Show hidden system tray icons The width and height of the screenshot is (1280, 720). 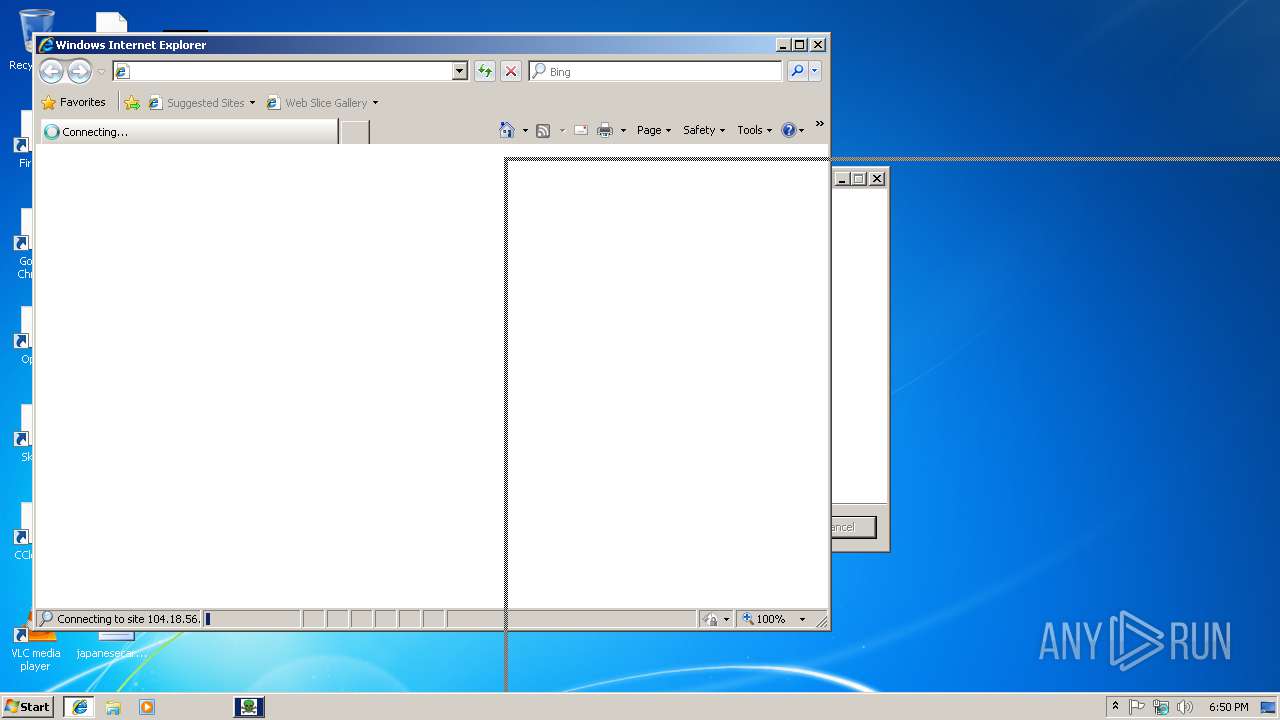pyautogui.click(x=1115, y=706)
